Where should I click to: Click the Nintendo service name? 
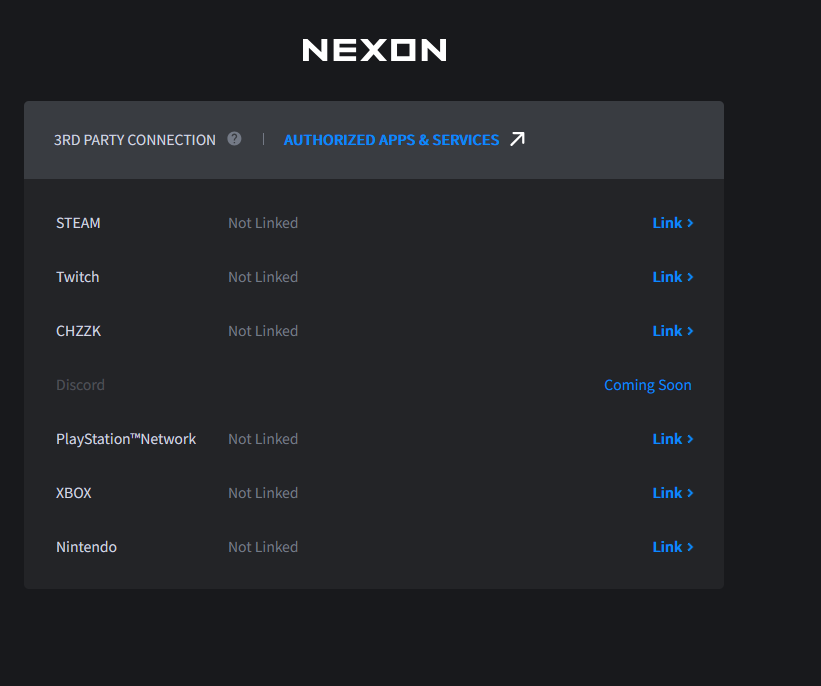click(86, 547)
